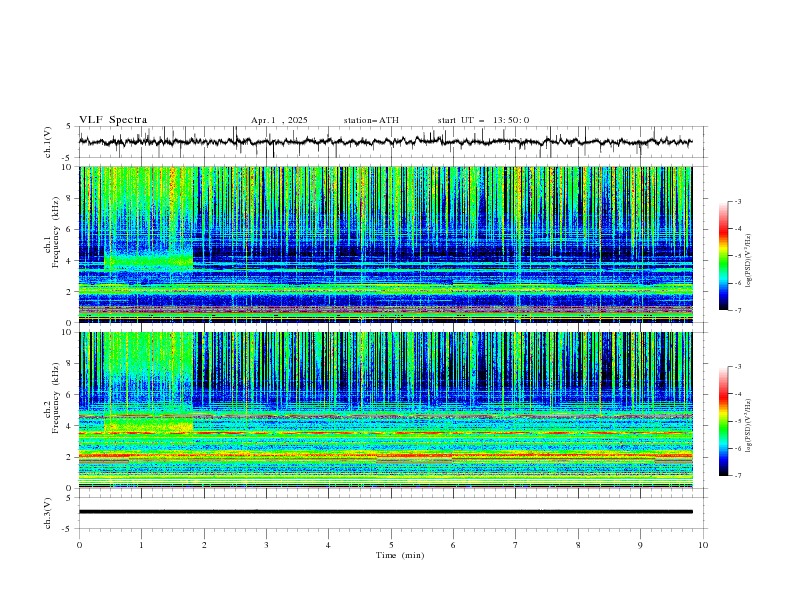Click the 'station=ATH' label
Screen dimensions: 792x612
[x=371, y=120]
